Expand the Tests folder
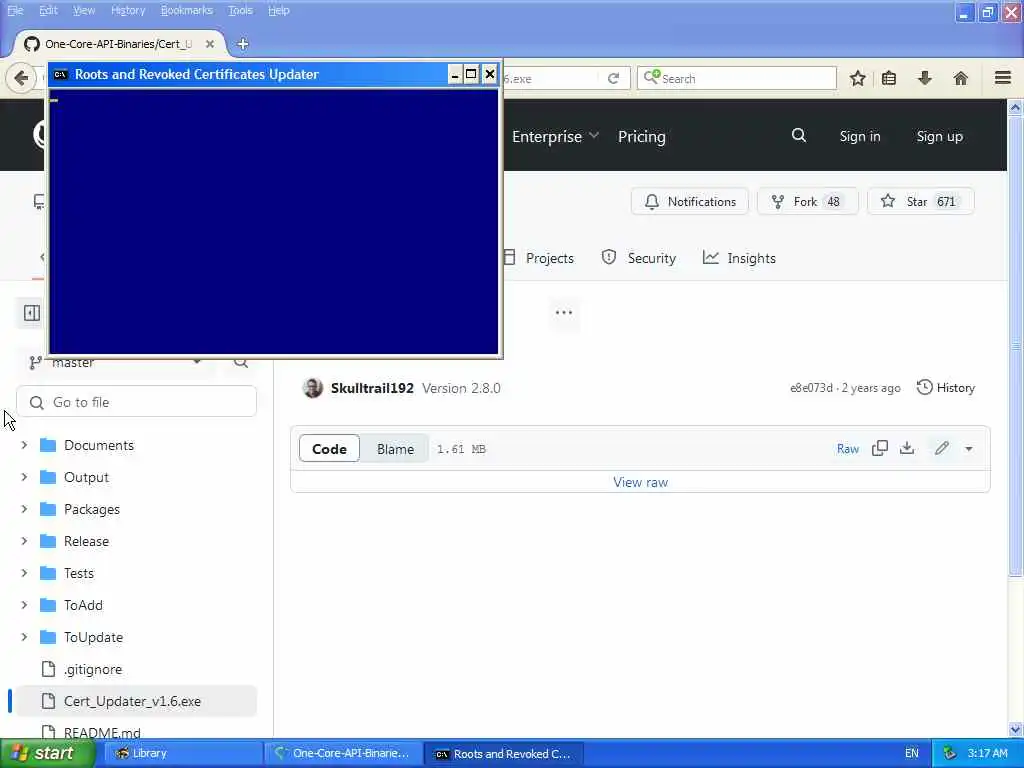Image resolution: width=1024 pixels, height=768 pixels. pos(24,573)
